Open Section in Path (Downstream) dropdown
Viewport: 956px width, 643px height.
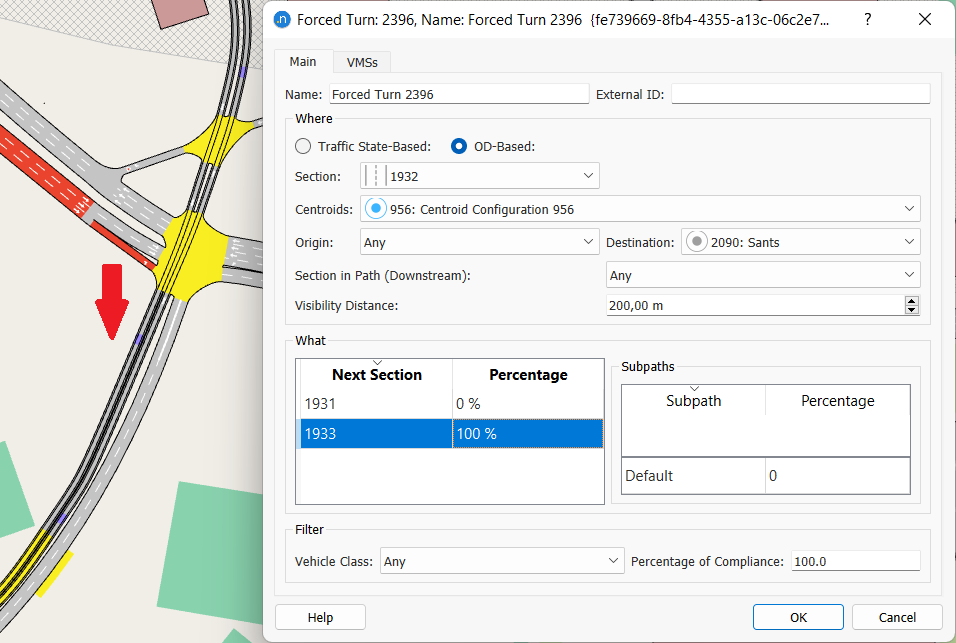tap(909, 275)
